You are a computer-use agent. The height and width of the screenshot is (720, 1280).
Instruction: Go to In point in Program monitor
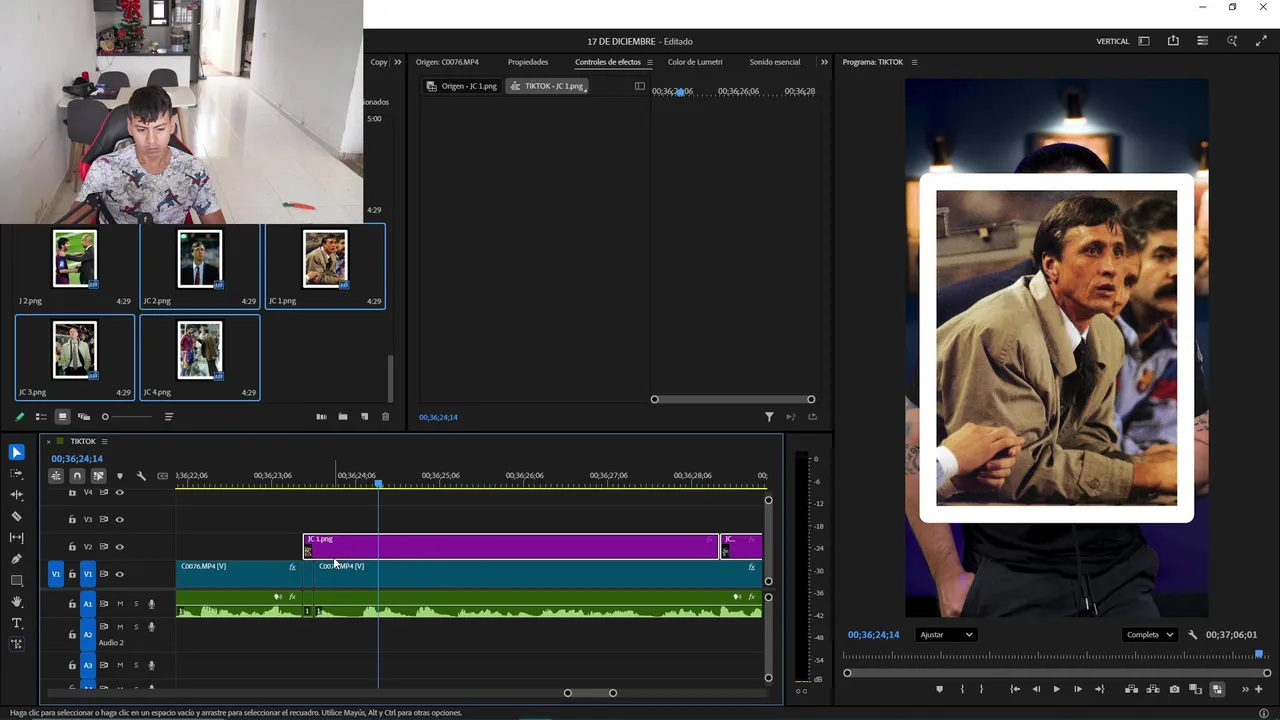[x=1015, y=689]
